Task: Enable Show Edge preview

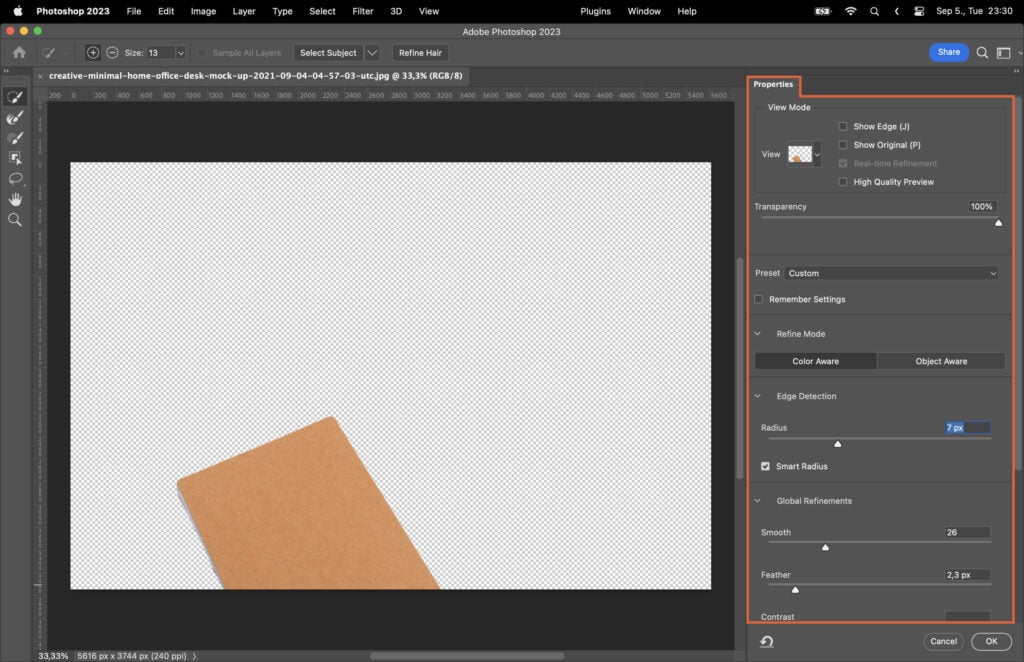Action: click(843, 125)
